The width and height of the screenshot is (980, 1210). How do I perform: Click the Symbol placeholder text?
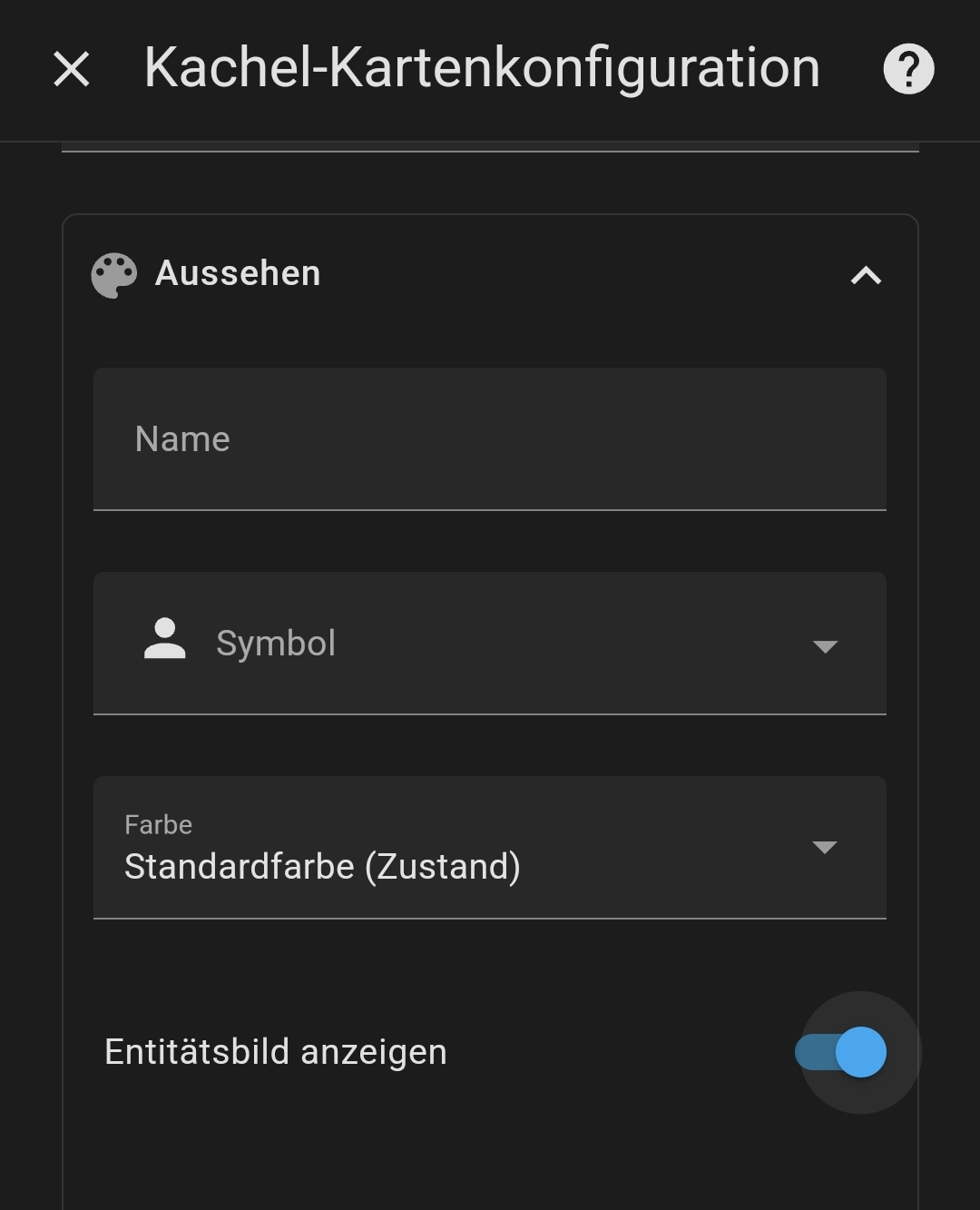pyautogui.click(x=276, y=644)
